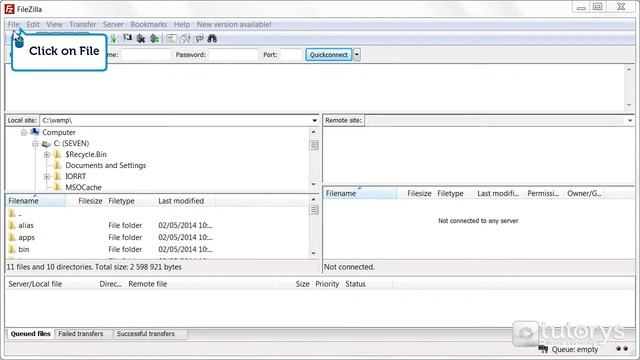The image size is (640, 360).
Task: Sort remote files by Filename column
Action: (360, 193)
